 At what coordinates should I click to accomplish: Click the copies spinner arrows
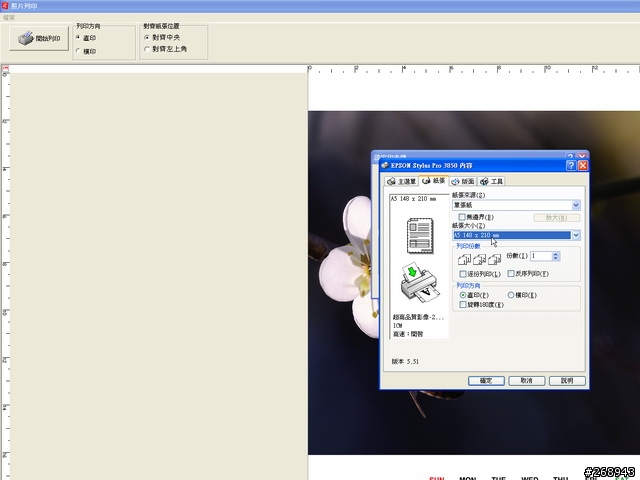pyautogui.click(x=556, y=256)
